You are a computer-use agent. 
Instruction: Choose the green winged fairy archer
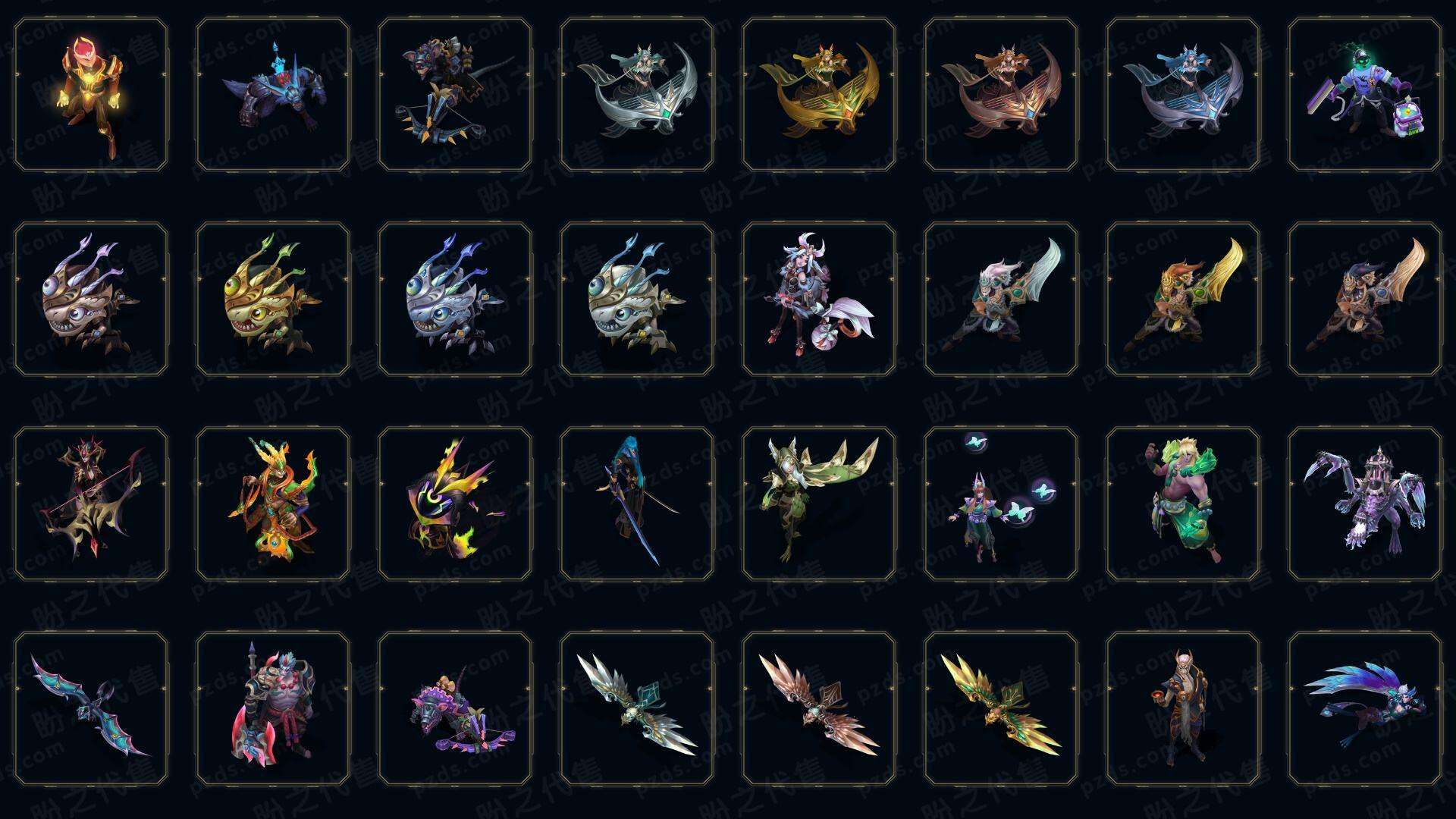(819, 504)
